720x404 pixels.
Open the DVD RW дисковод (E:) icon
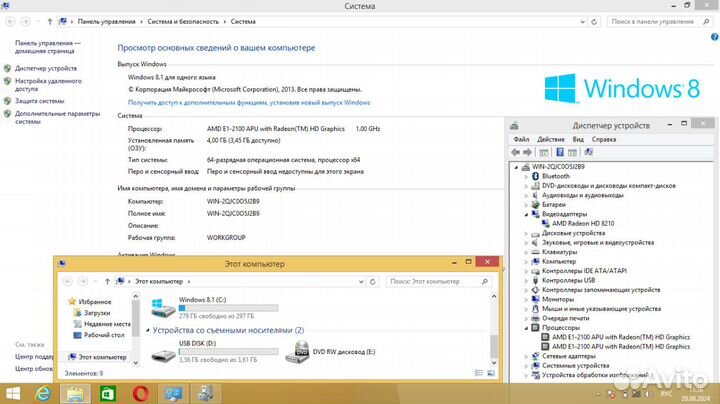click(297, 352)
